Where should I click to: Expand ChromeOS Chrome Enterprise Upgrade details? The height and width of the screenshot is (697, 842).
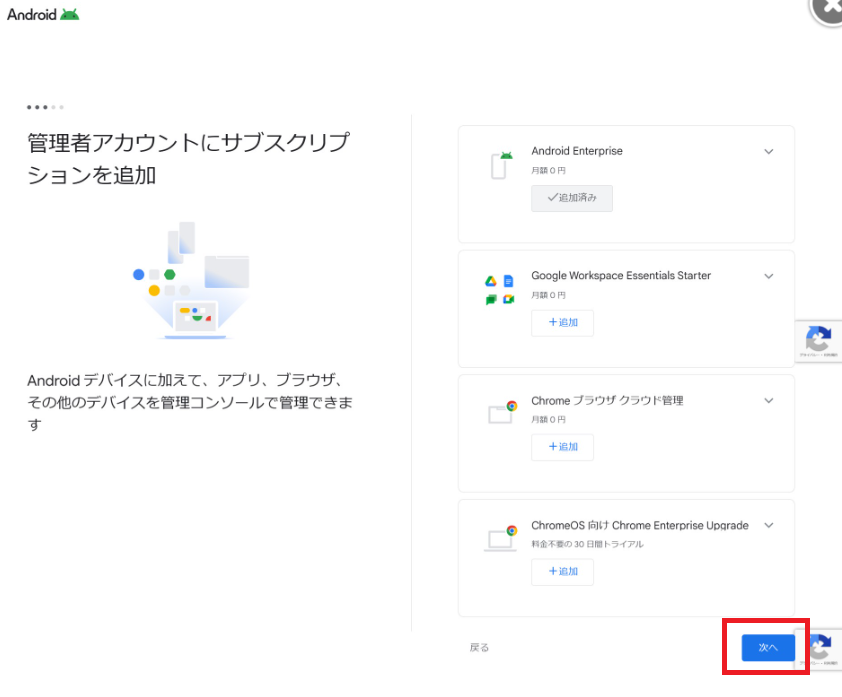tap(769, 525)
